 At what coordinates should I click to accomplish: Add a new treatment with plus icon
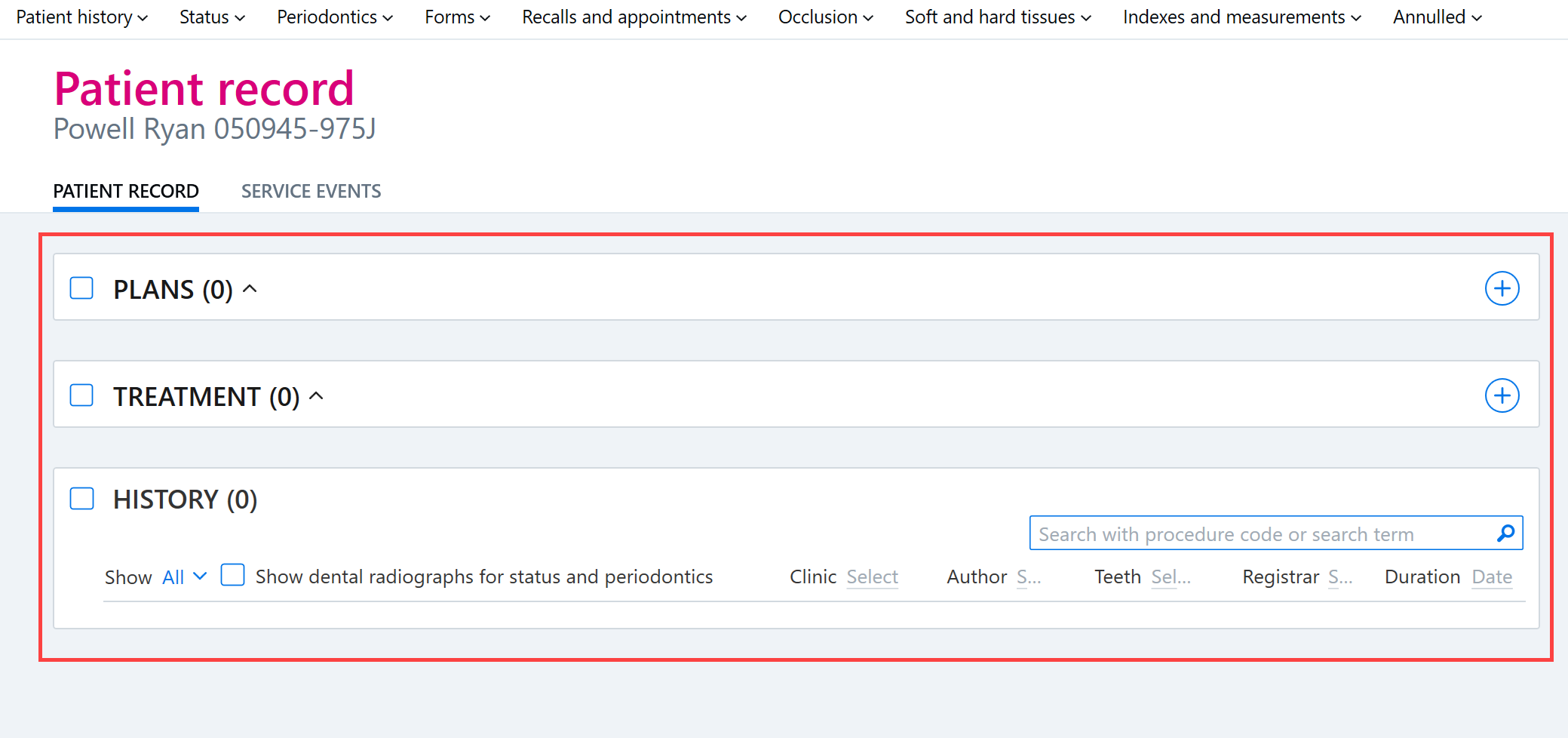[1502, 395]
